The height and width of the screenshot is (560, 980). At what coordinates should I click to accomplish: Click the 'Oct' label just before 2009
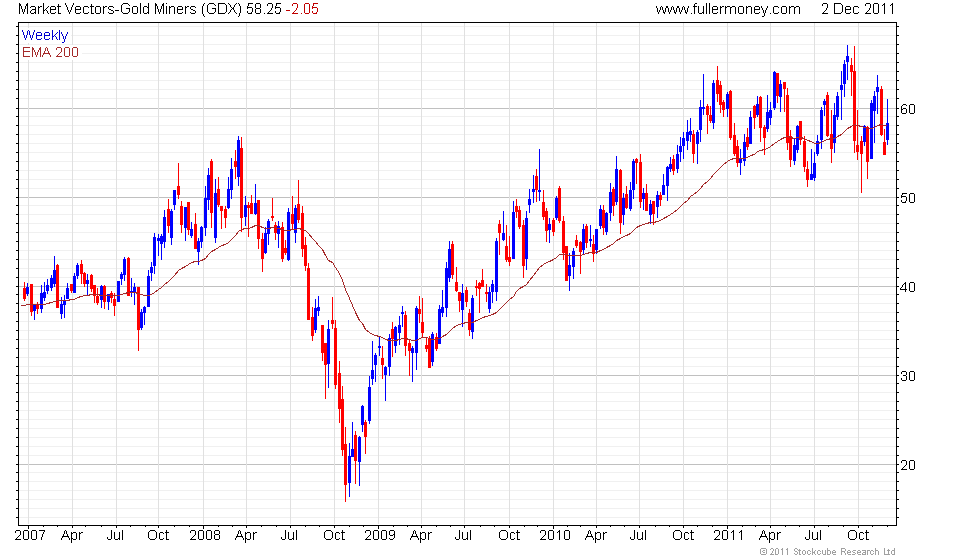(334, 536)
